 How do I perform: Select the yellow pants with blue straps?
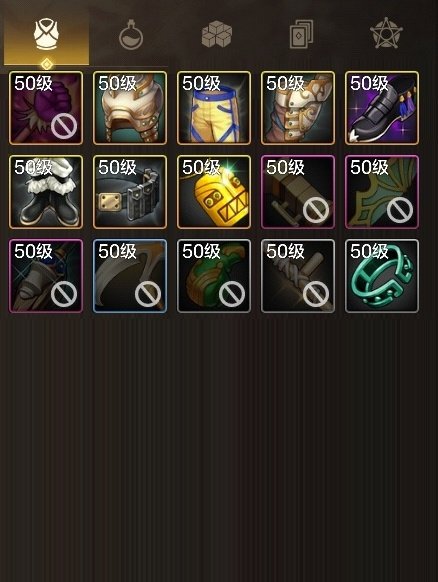click(x=214, y=108)
